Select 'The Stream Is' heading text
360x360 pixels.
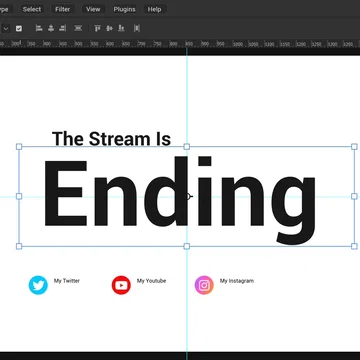(x=111, y=139)
